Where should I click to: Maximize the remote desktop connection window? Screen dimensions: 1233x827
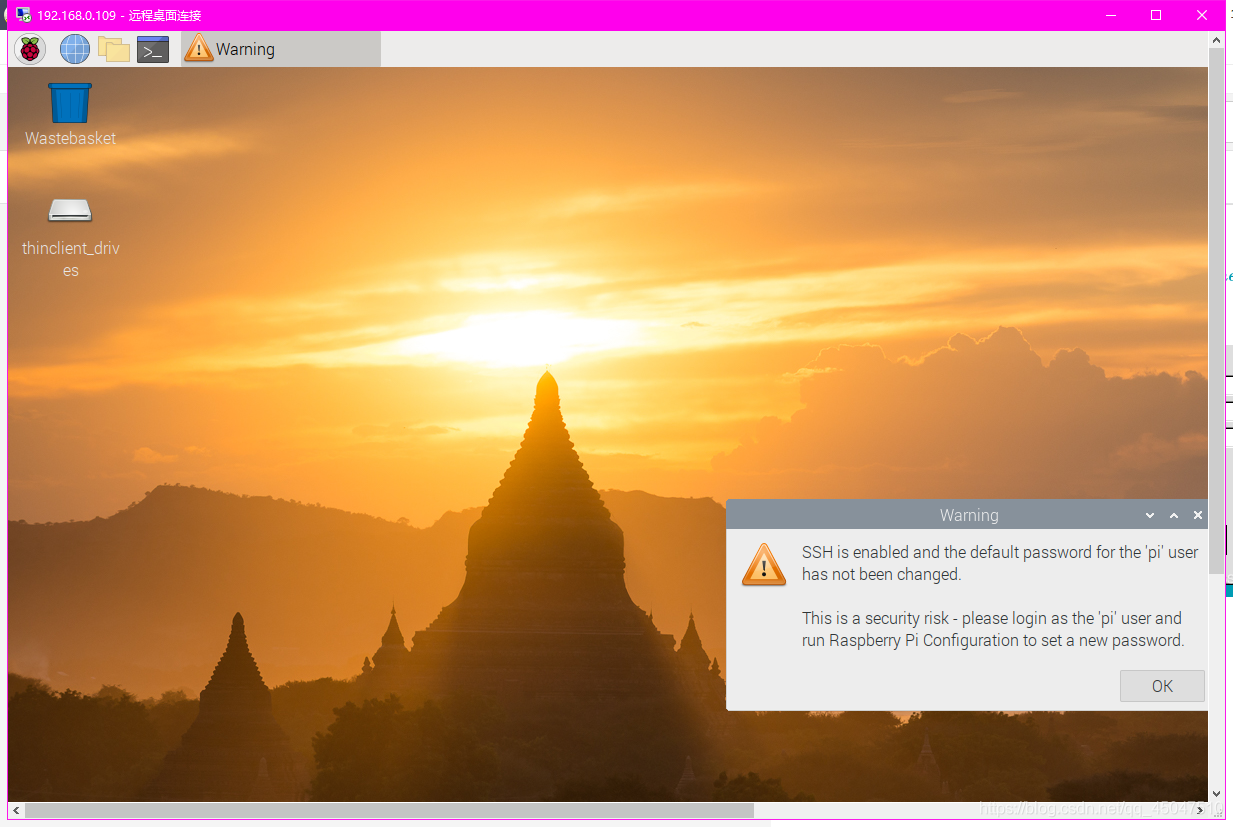pos(1156,15)
